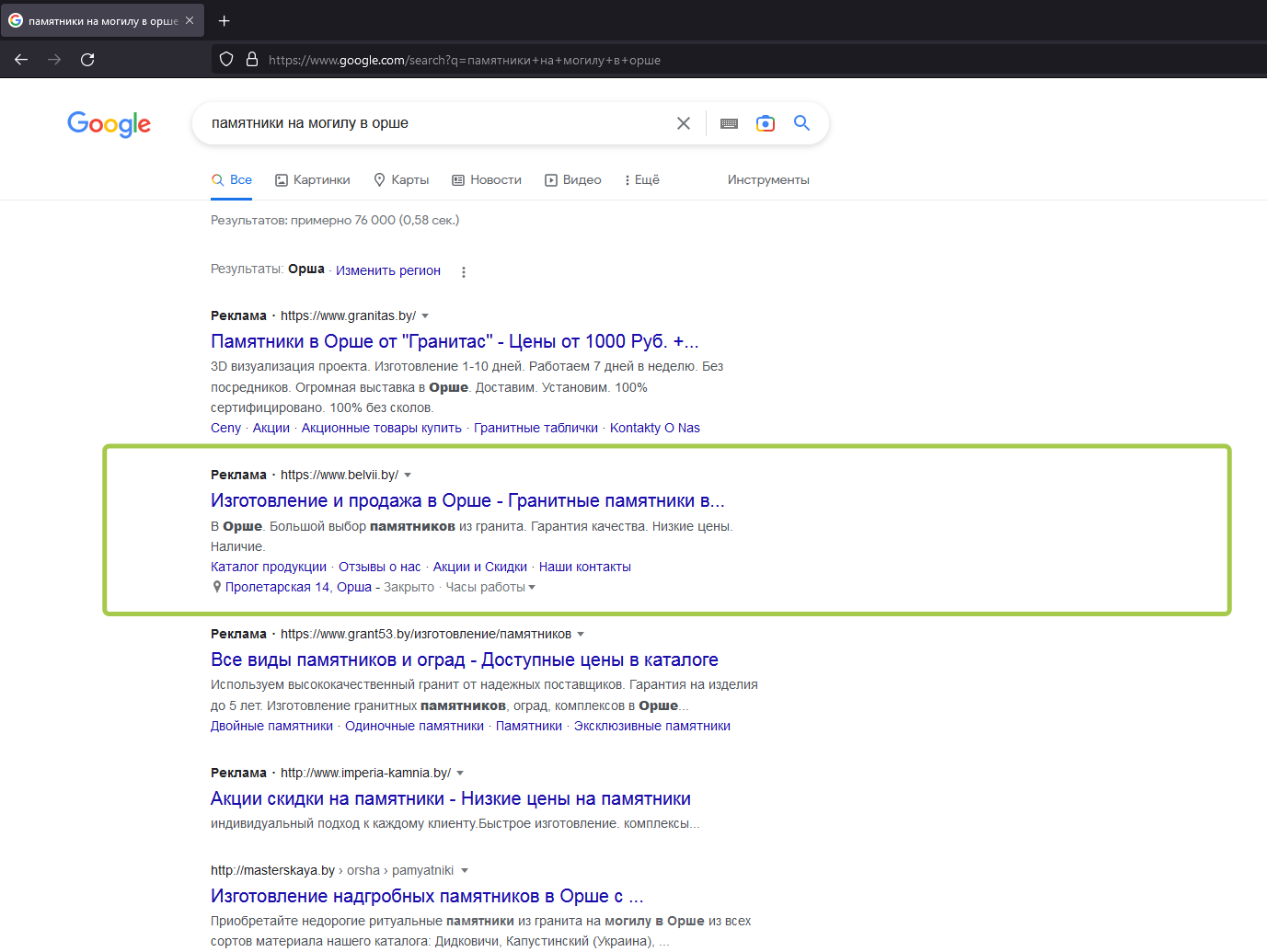Screen dimensions: 1267x952
Task: Open the Ещё more menu
Action: [642, 180]
